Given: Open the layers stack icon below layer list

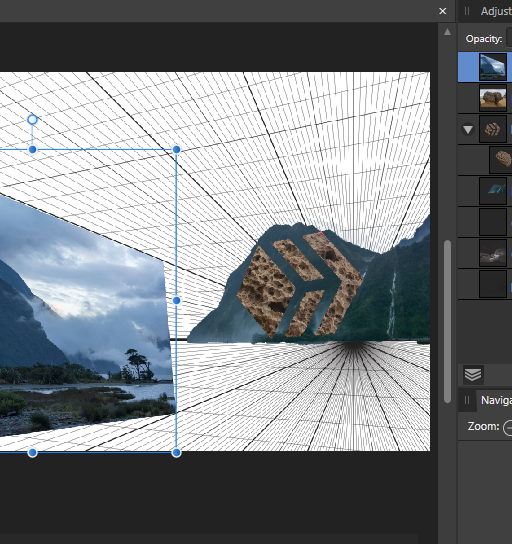Looking at the screenshot, I should tap(472, 375).
